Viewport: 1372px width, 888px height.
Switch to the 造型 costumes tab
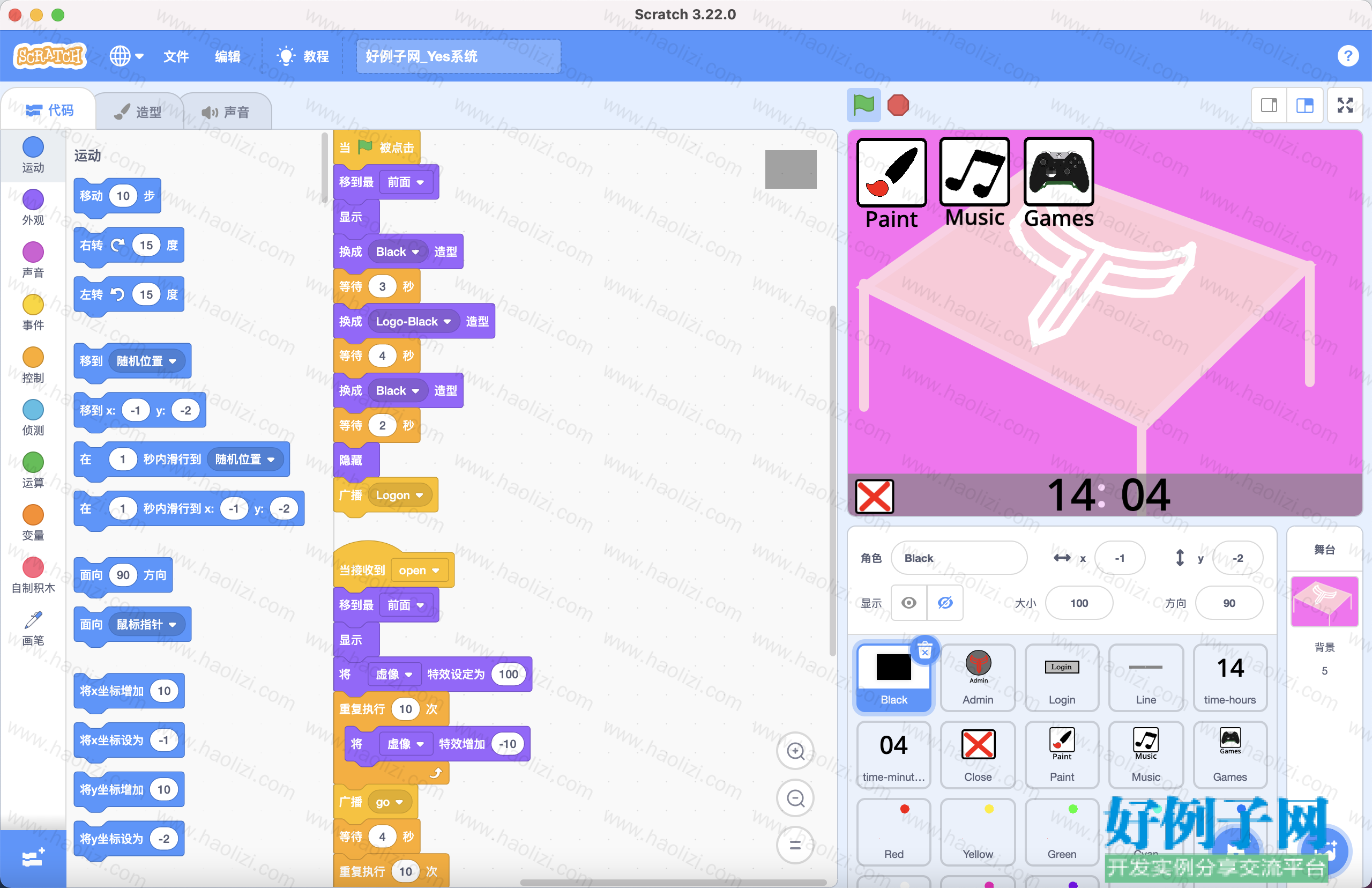(138, 112)
